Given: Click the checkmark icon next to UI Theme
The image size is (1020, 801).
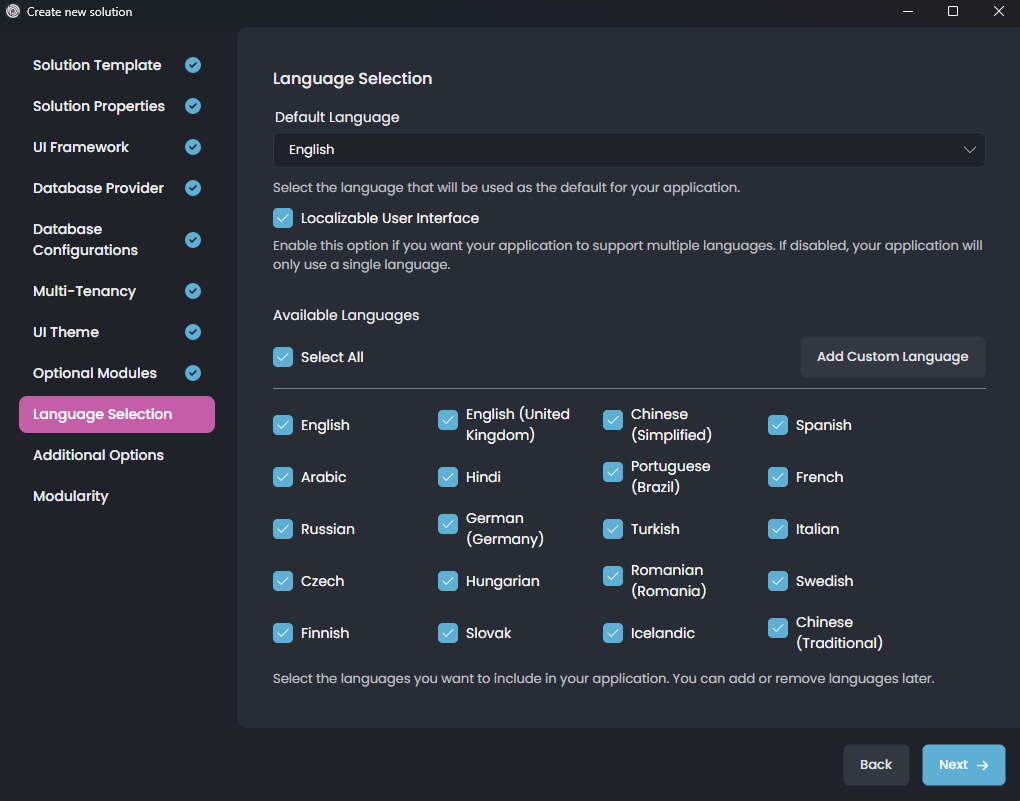Looking at the screenshot, I should pyautogui.click(x=192, y=332).
